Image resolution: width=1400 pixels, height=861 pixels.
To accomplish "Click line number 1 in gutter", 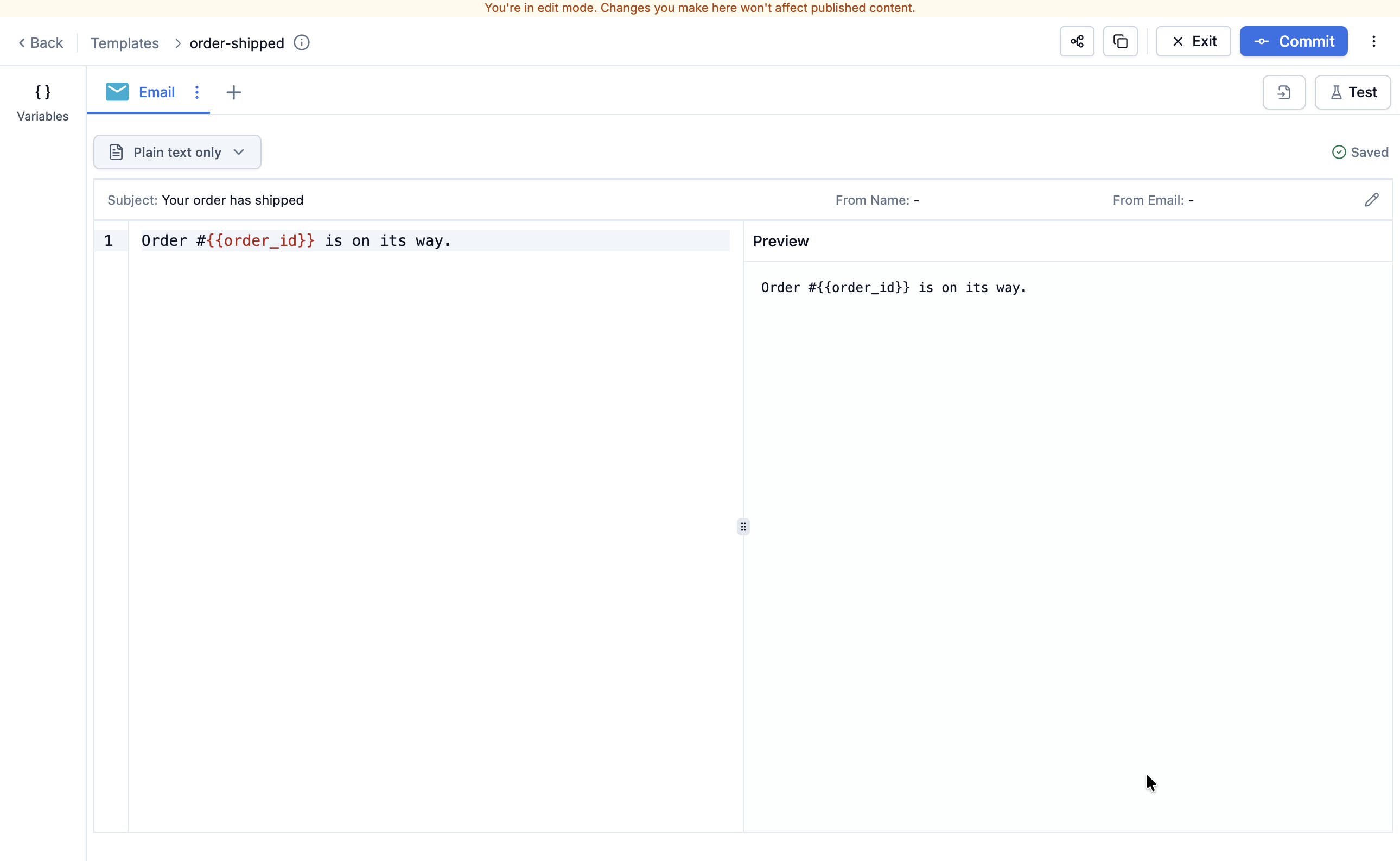I will coord(108,240).
